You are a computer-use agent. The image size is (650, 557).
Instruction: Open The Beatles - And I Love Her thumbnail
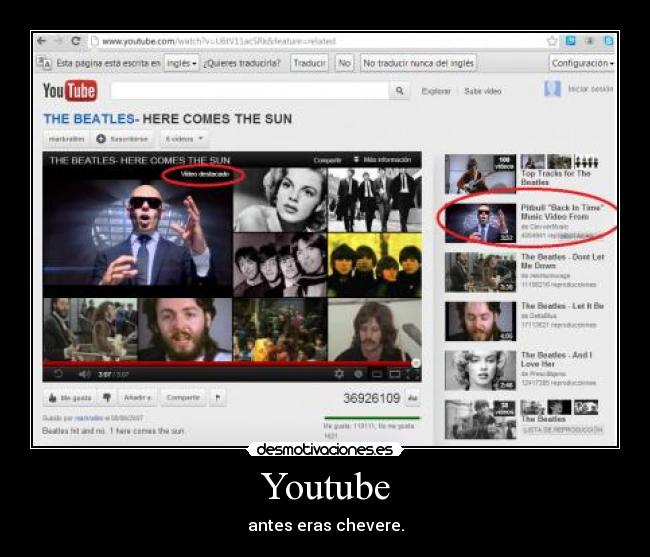(x=480, y=371)
